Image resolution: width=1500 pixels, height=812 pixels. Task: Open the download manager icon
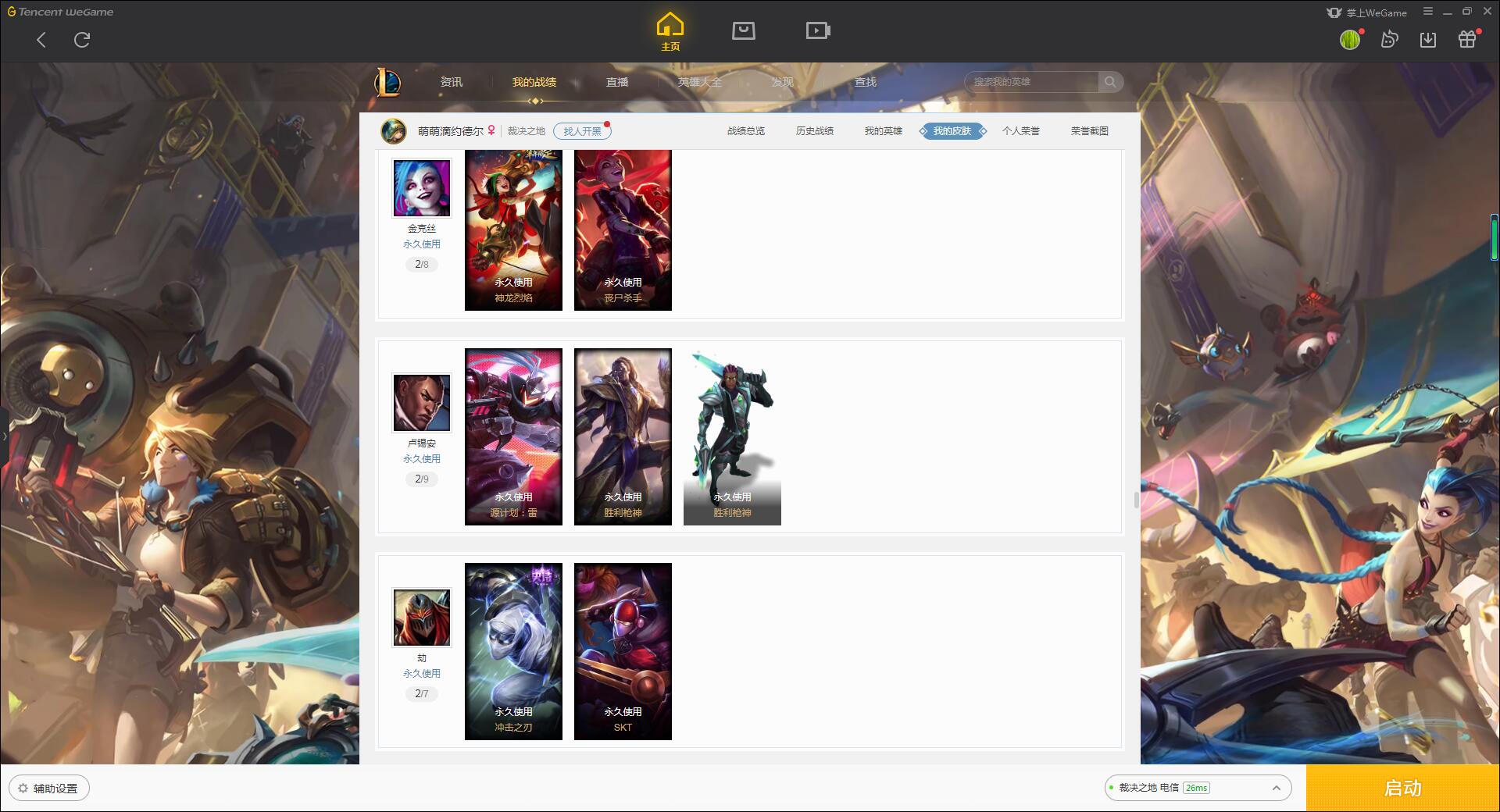pyautogui.click(x=1428, y=40)
